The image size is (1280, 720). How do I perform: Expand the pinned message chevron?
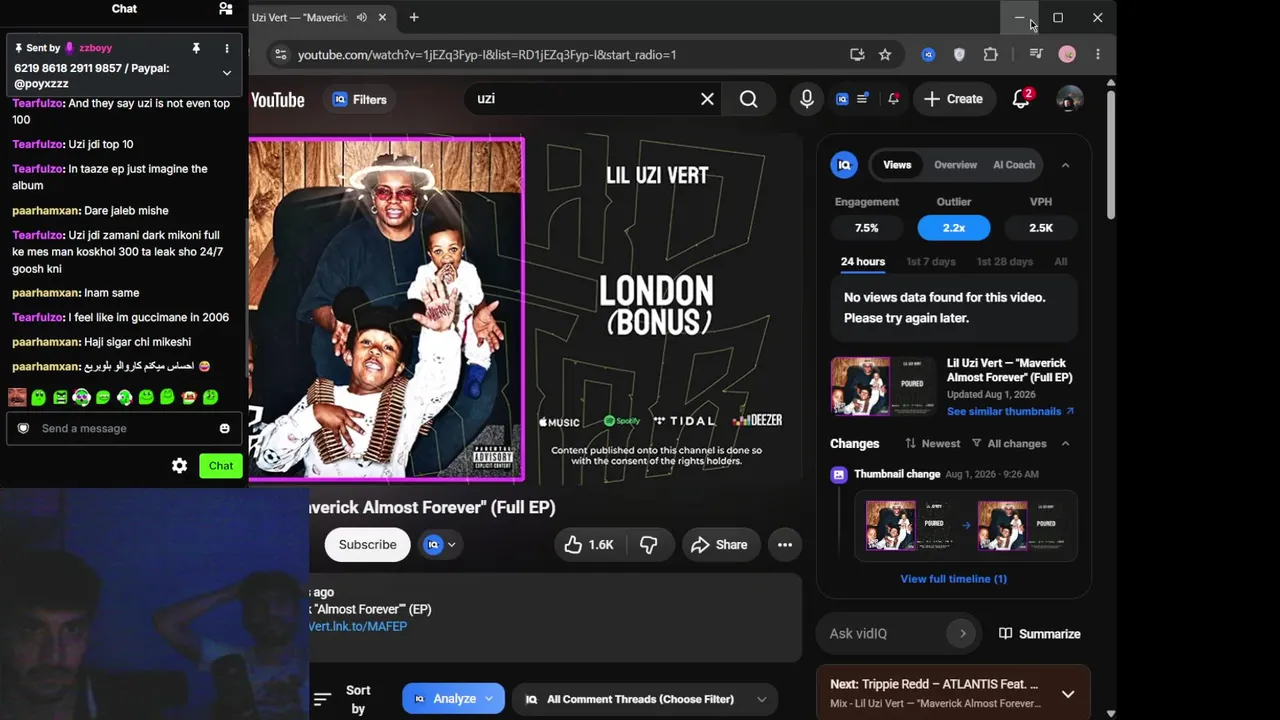coord(227,73)
